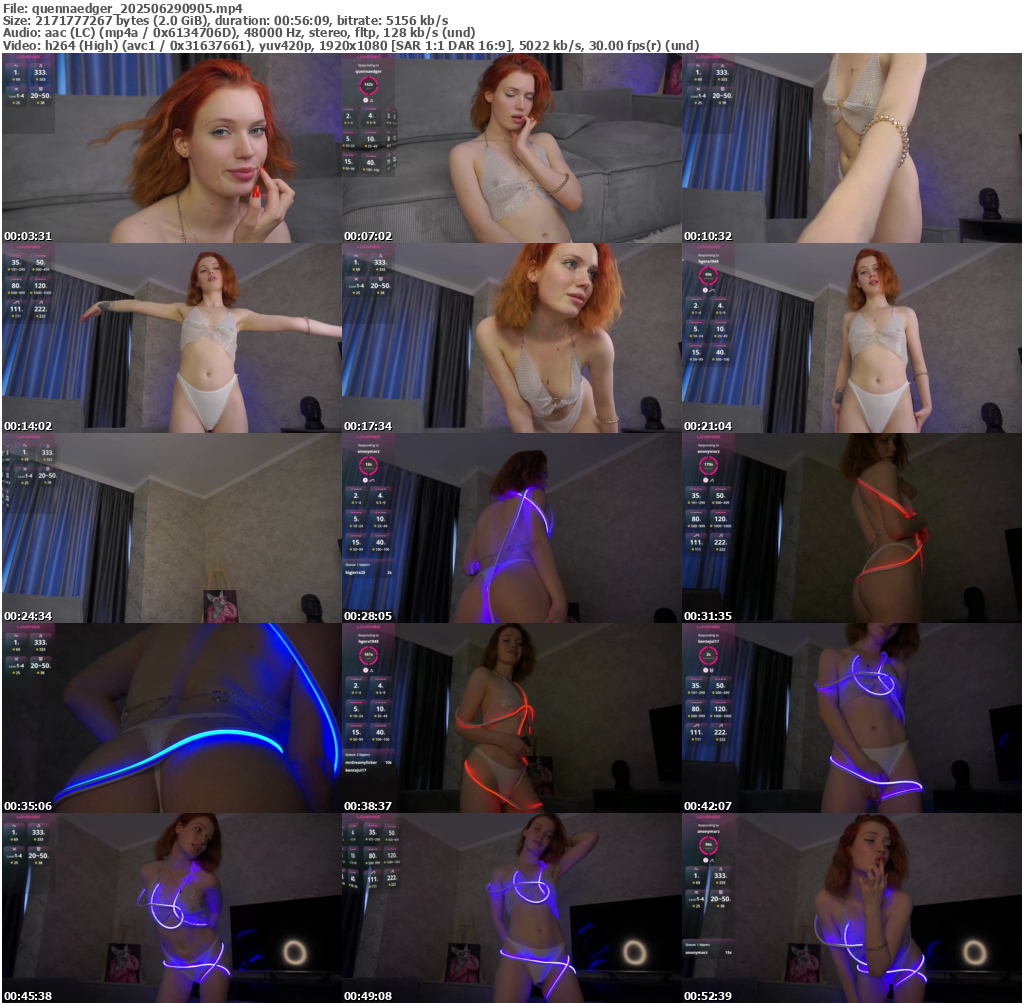Pick the thumbnail at 00:14:02

[x=171, y=338]
